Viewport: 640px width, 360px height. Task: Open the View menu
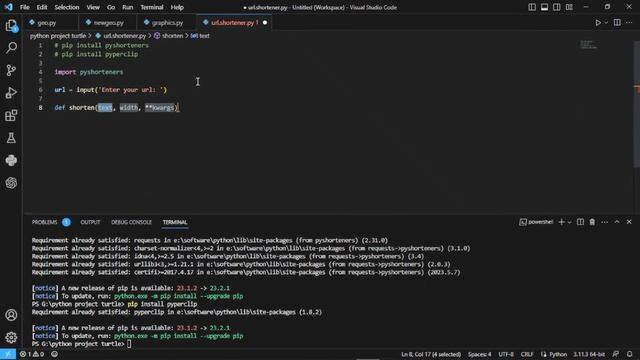click(x=93, y=7)
